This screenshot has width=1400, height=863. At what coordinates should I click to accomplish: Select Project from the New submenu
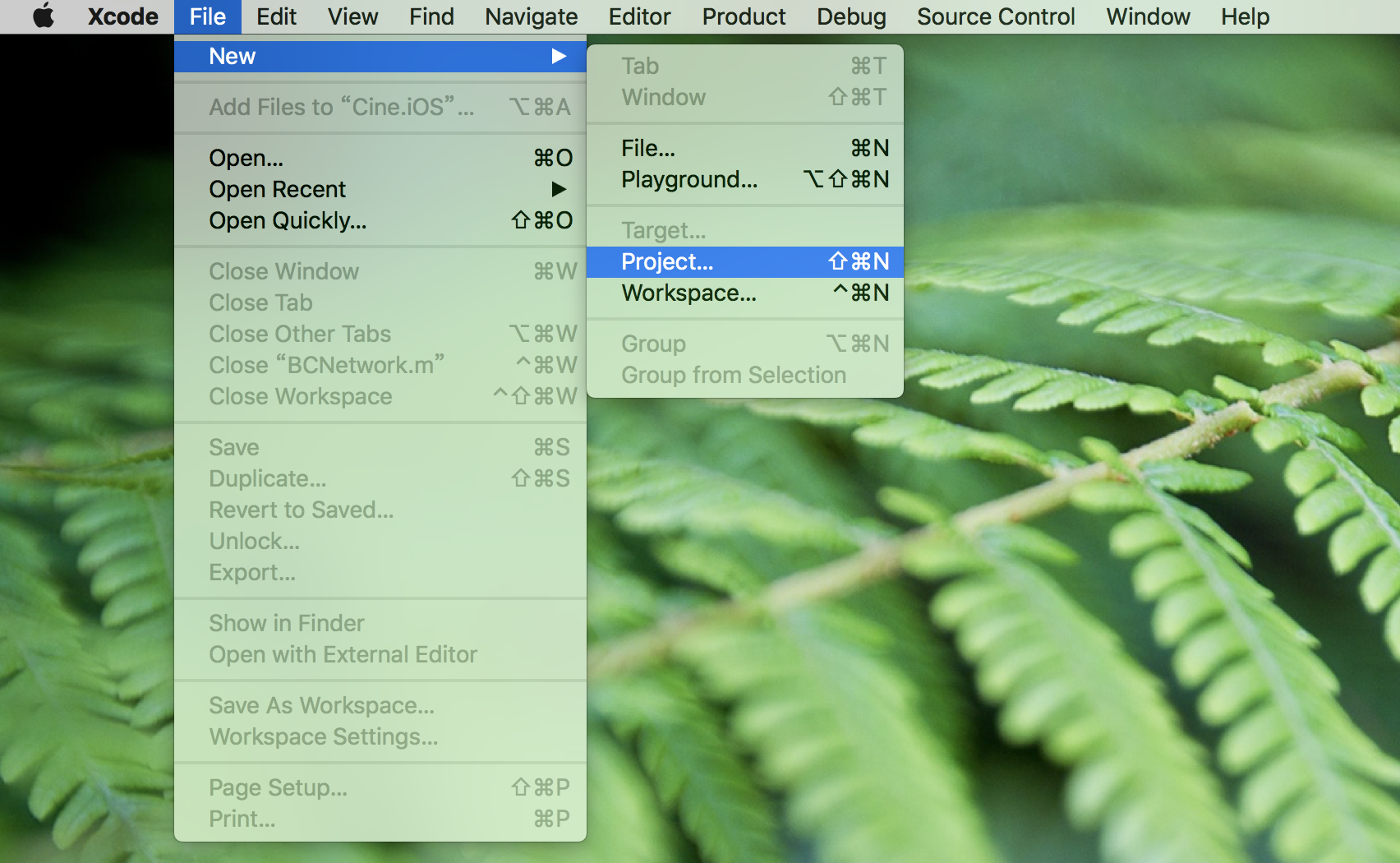tap(665, 261)
